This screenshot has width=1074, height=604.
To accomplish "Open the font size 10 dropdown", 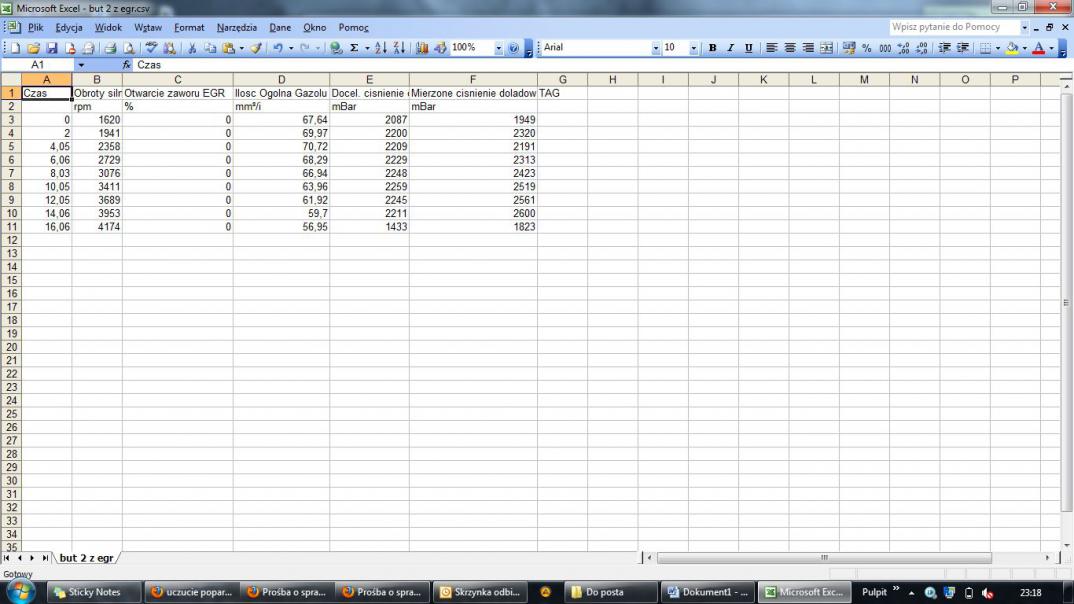I will (693, 48).
